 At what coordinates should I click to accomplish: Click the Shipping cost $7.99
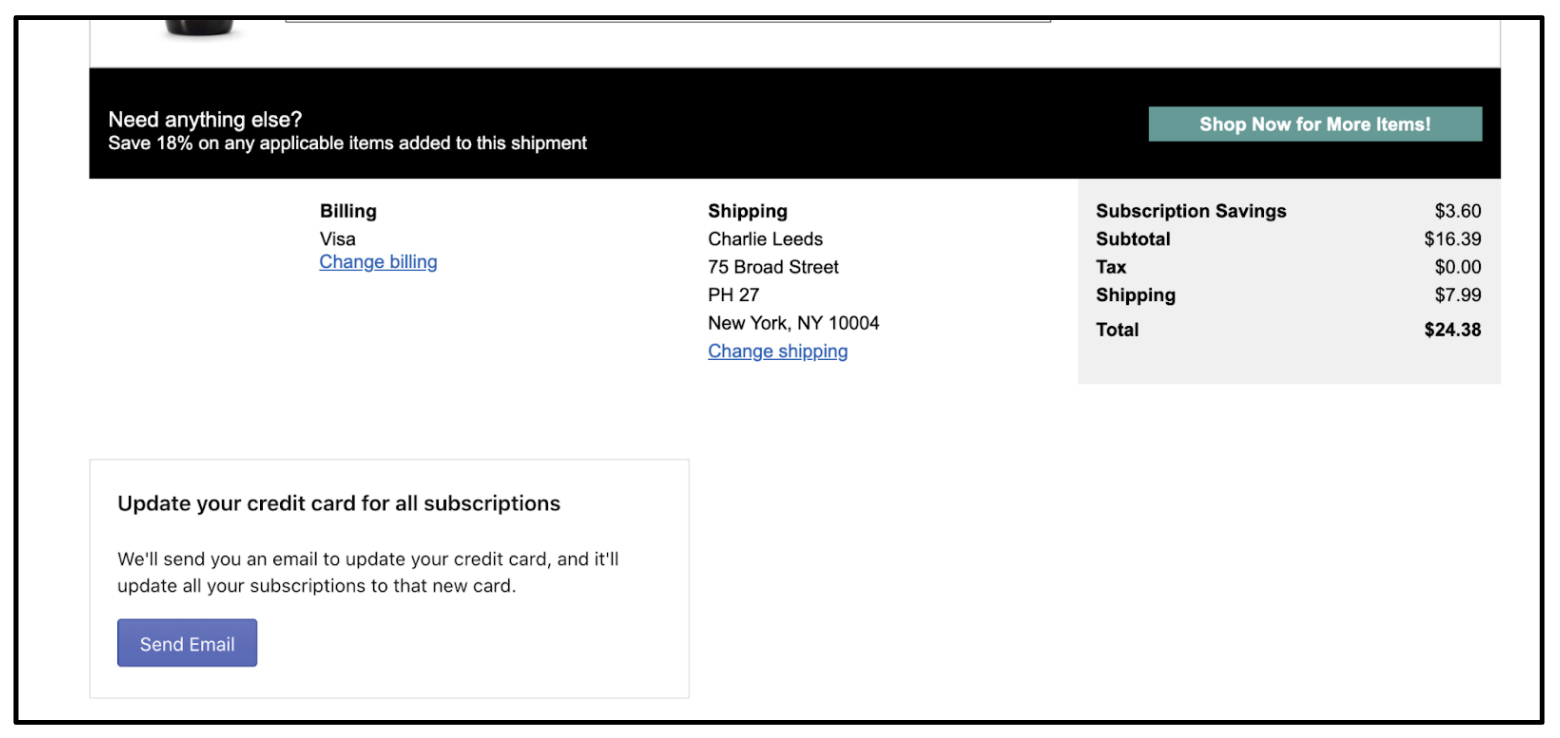pos(1457,295)
